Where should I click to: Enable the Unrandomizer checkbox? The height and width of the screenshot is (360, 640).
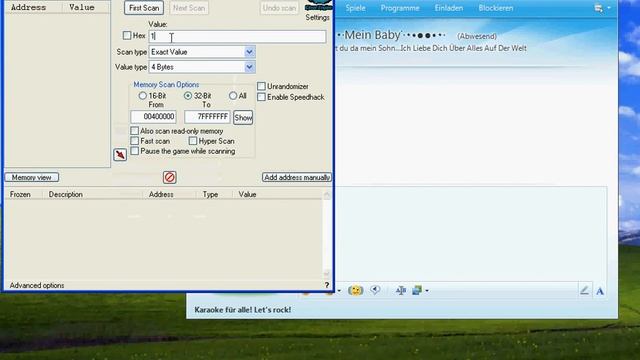[261, 86]
